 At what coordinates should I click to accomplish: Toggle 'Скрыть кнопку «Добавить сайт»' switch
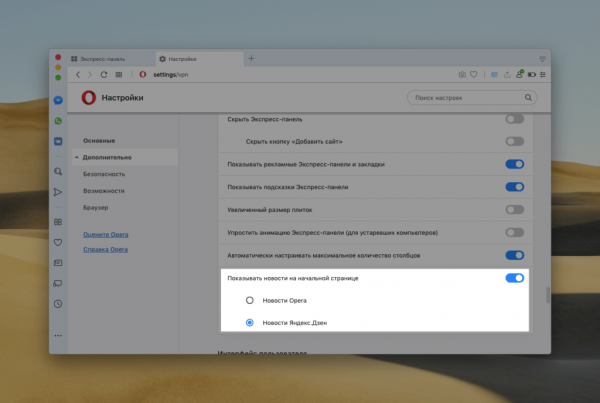click(x=515, y=142)
